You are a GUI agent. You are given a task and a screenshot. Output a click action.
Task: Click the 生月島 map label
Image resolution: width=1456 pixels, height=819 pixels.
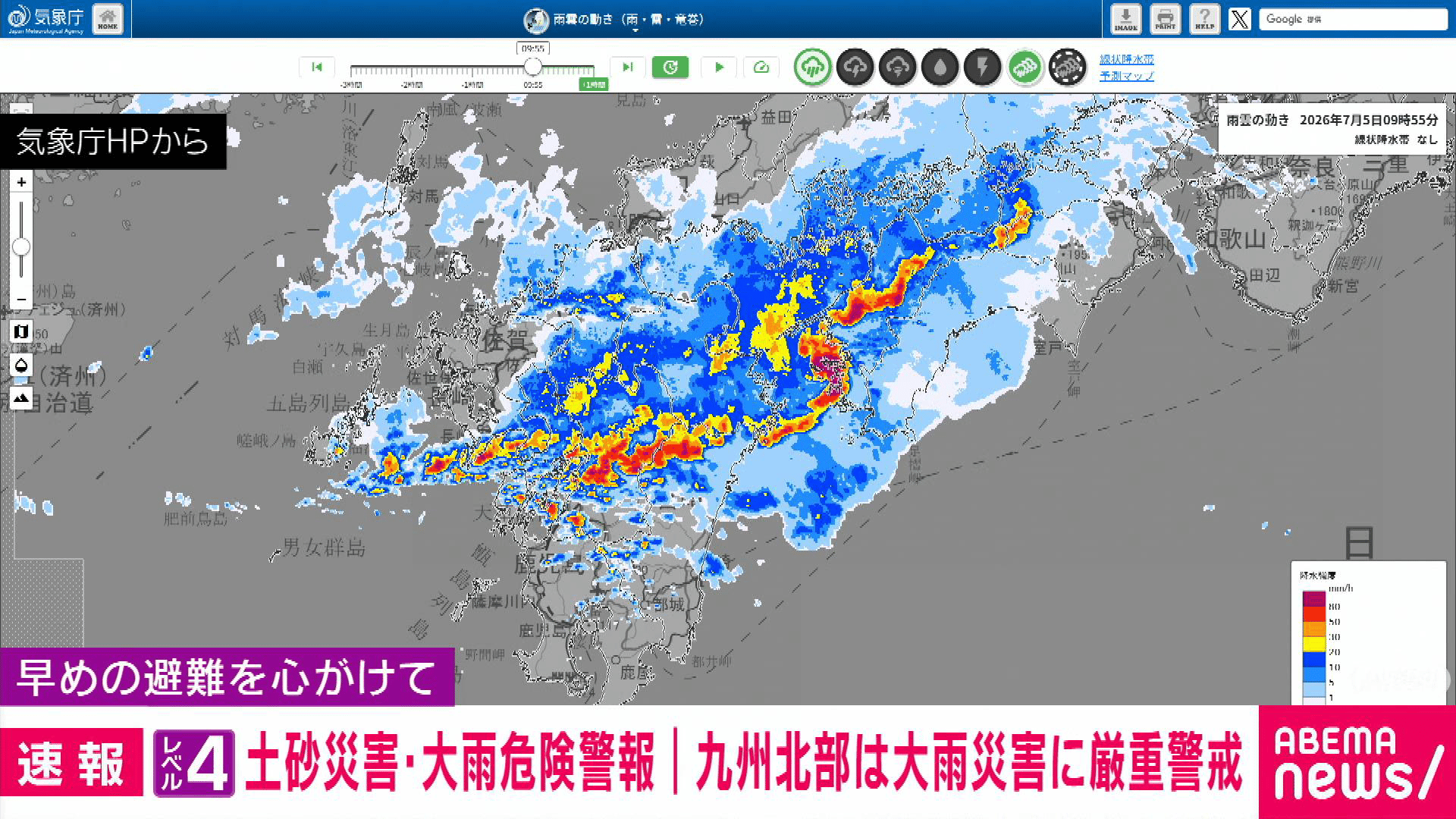(386, 330)
